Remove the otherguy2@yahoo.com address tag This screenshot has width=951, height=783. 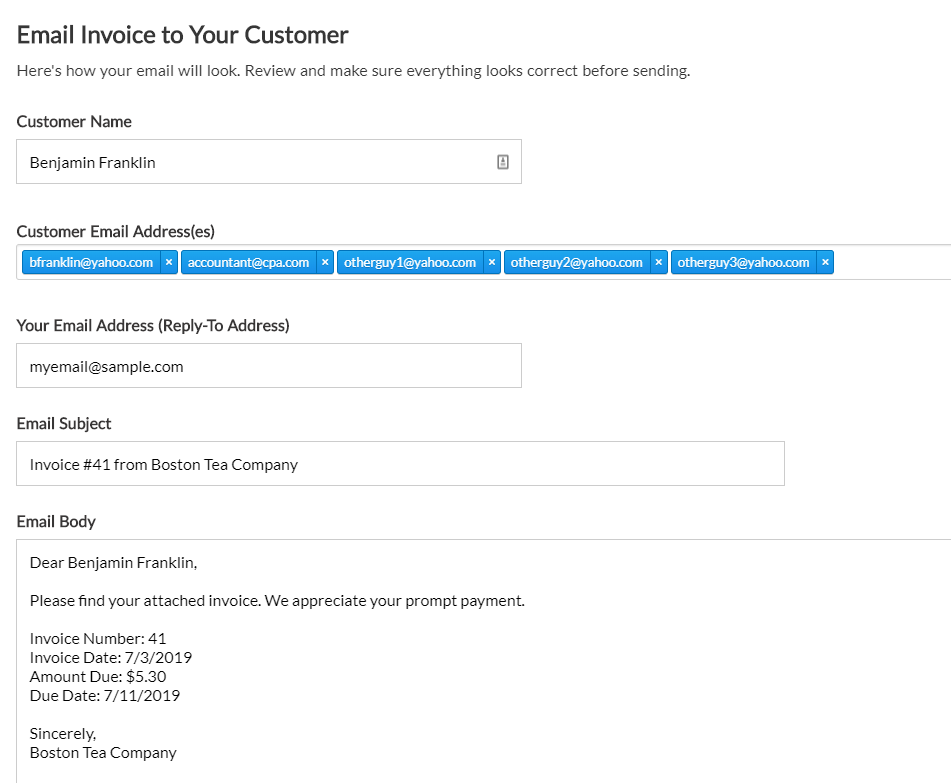click(x=659, y=262)
